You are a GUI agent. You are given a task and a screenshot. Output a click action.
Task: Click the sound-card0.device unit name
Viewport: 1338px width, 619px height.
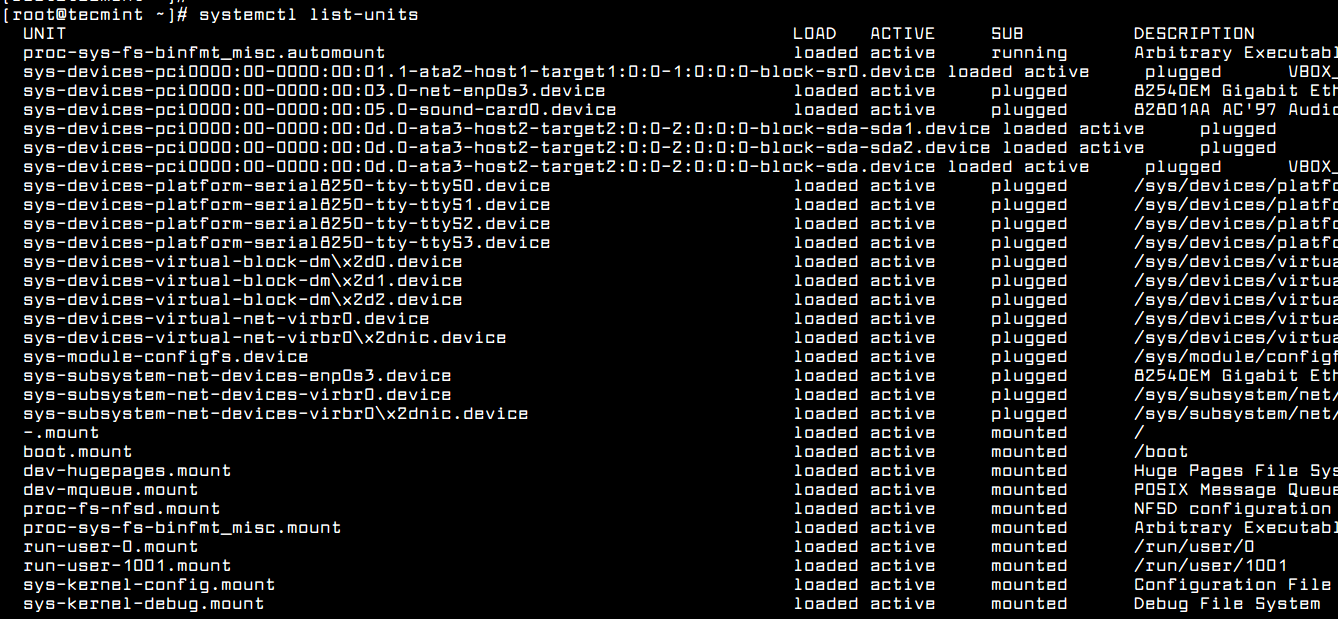[x=320, y=110]
